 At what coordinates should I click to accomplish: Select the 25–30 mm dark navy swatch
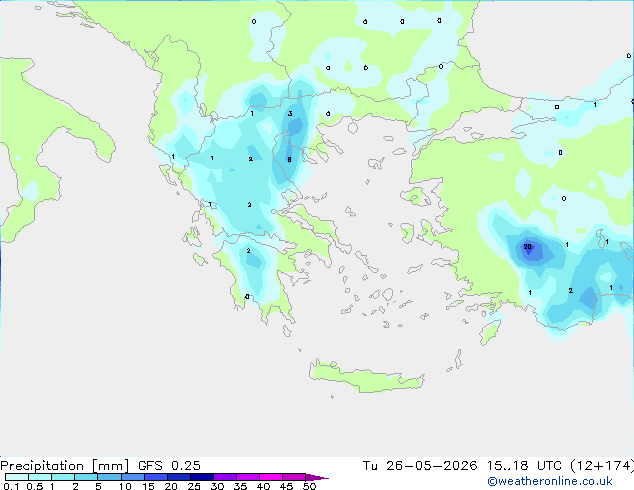point(201,477)
